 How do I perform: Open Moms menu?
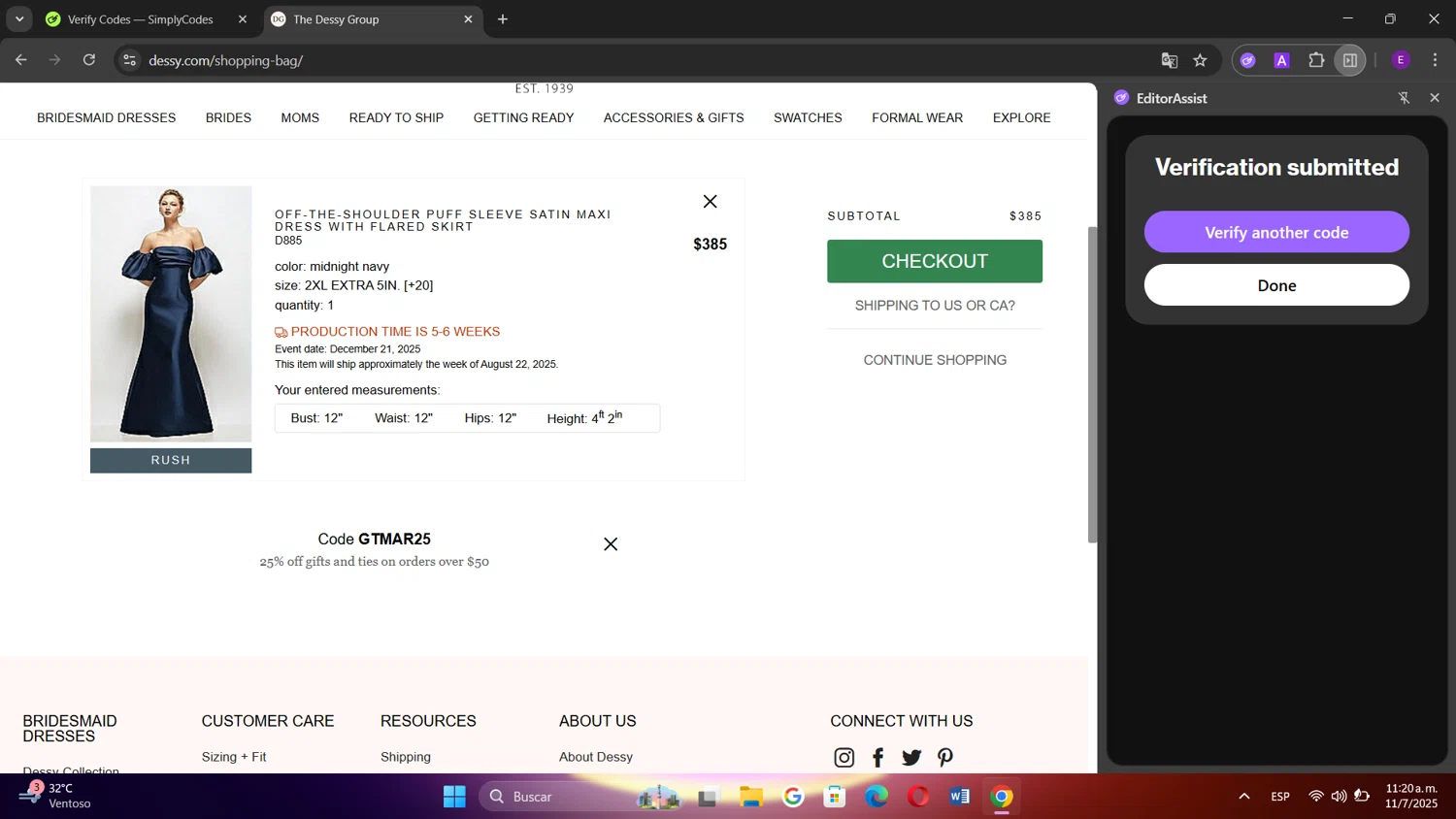[300, 117]
